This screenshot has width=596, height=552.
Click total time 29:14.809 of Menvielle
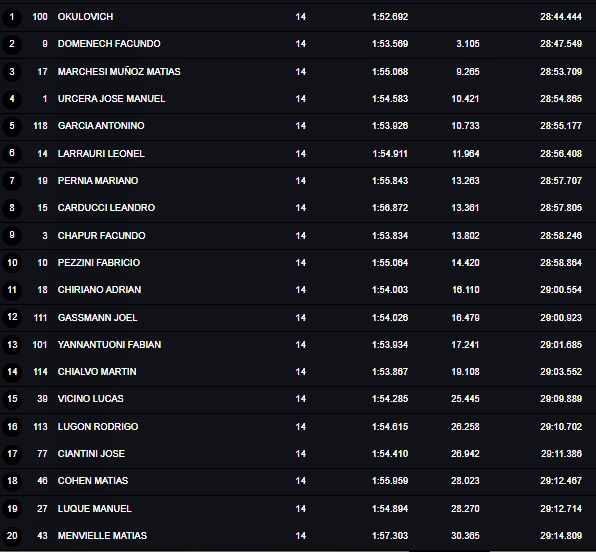[561, 536]
